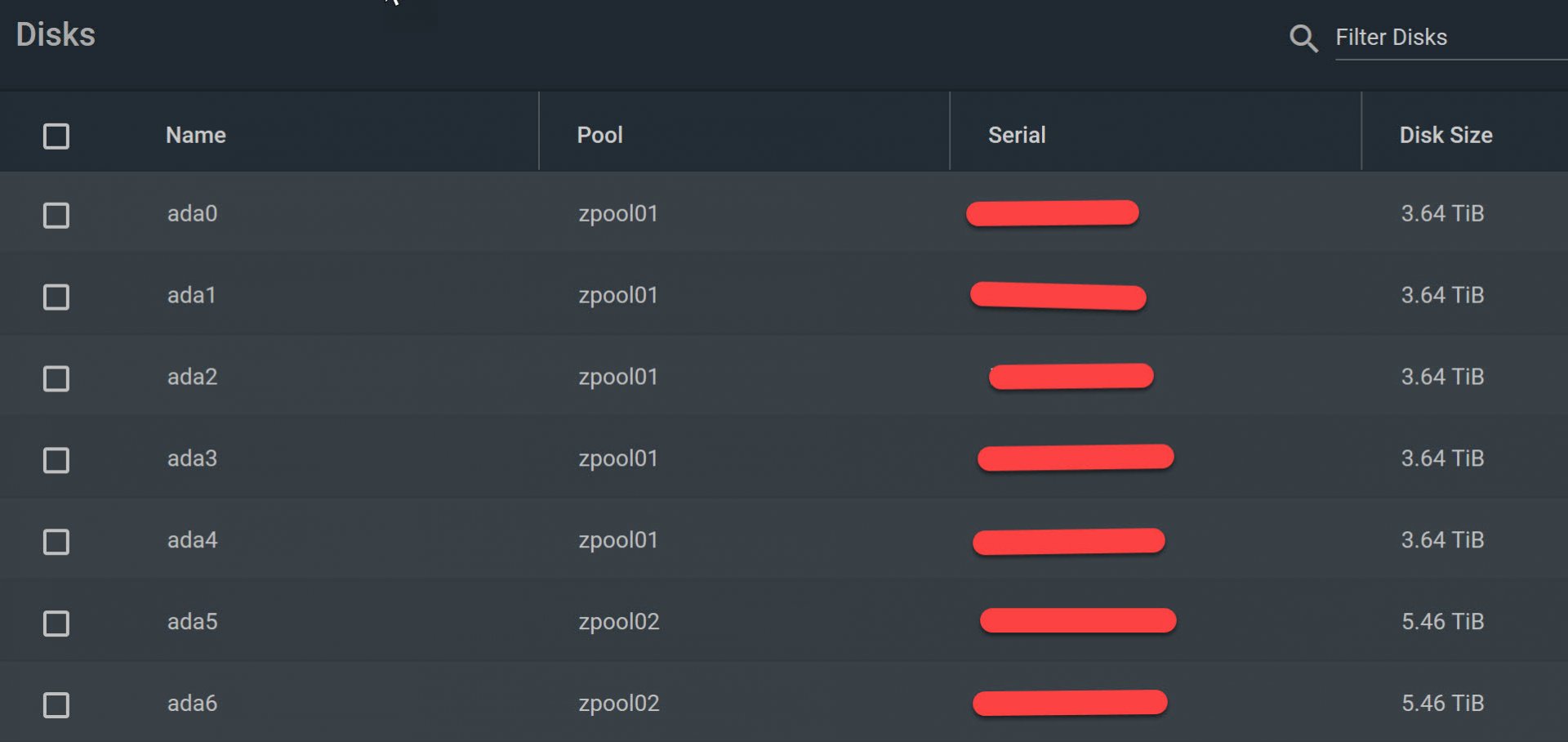
Task: Check the ada5 disk checkbox
Action: (x=56, y=624)
